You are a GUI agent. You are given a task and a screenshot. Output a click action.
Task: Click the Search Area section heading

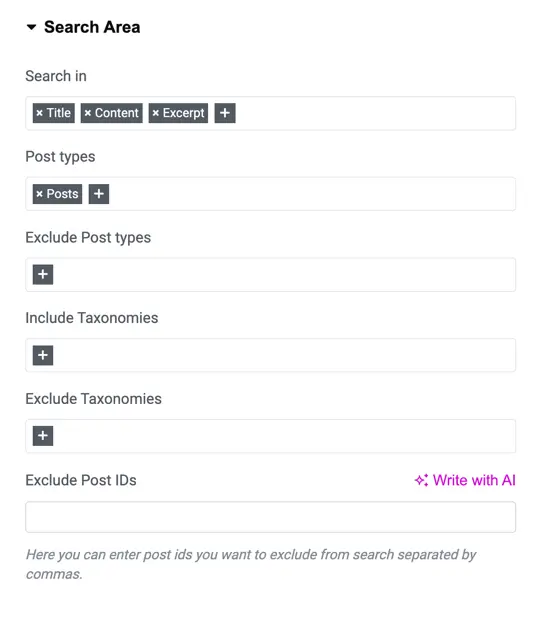pyautogui.click(x=92, y=27)
